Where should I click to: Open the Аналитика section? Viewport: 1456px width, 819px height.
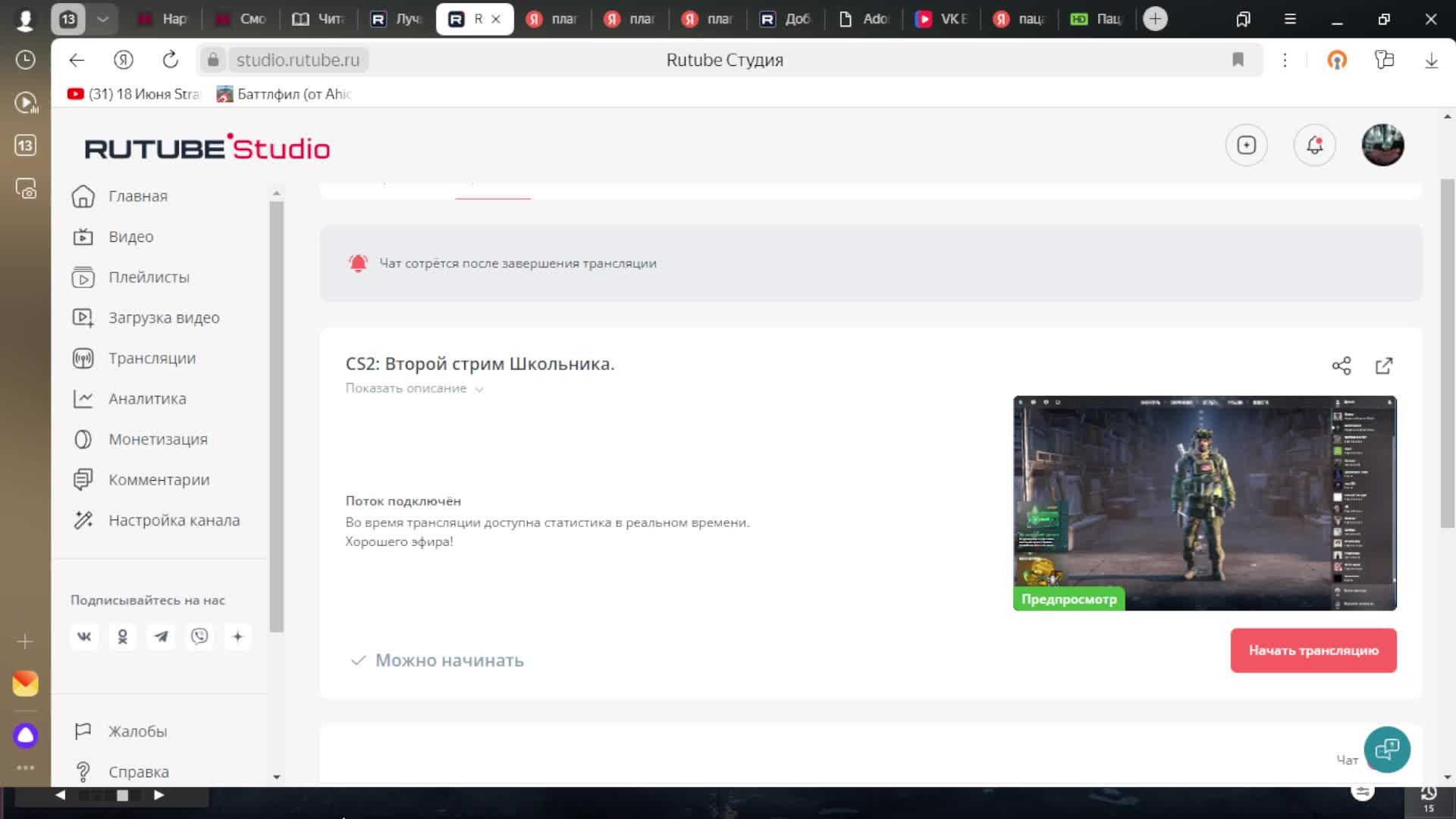pyautogui.click(x=129, y=399)
